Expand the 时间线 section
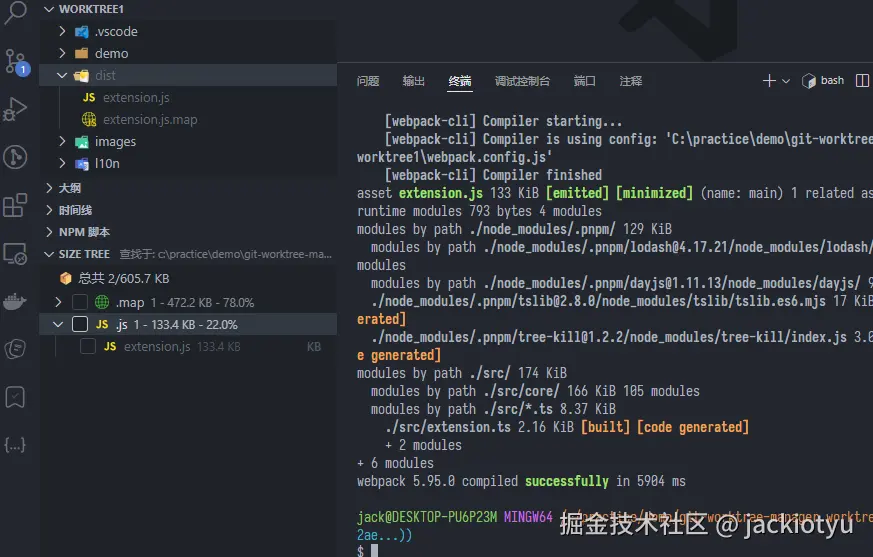The width and height of the screenshot is (873, 557). tap(49, 210)
